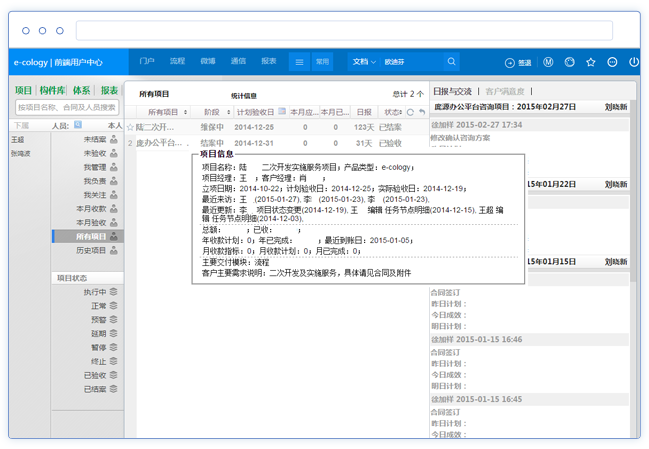The width and height of the screenshot is (649, 449).
Task: Sort by the 阶段 column header
Action: tap(212, 112)
